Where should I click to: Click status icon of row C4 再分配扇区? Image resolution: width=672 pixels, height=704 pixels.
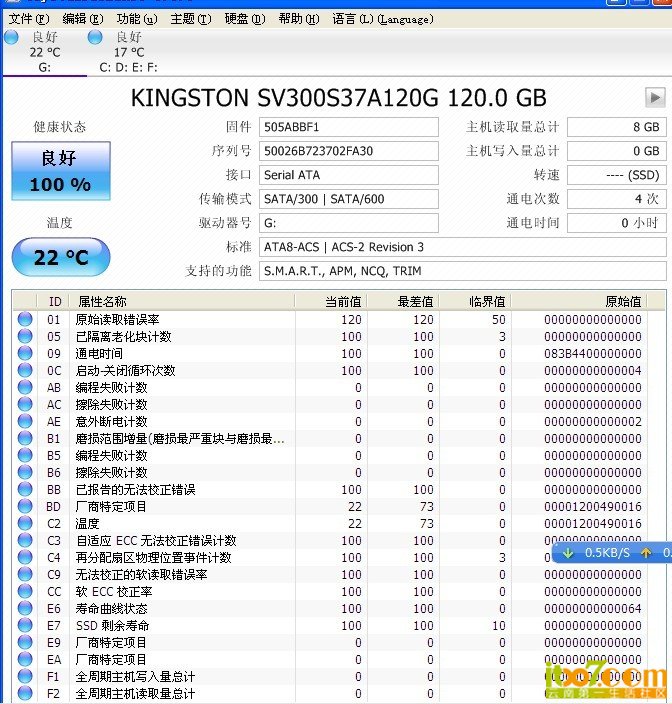[25, 557]
